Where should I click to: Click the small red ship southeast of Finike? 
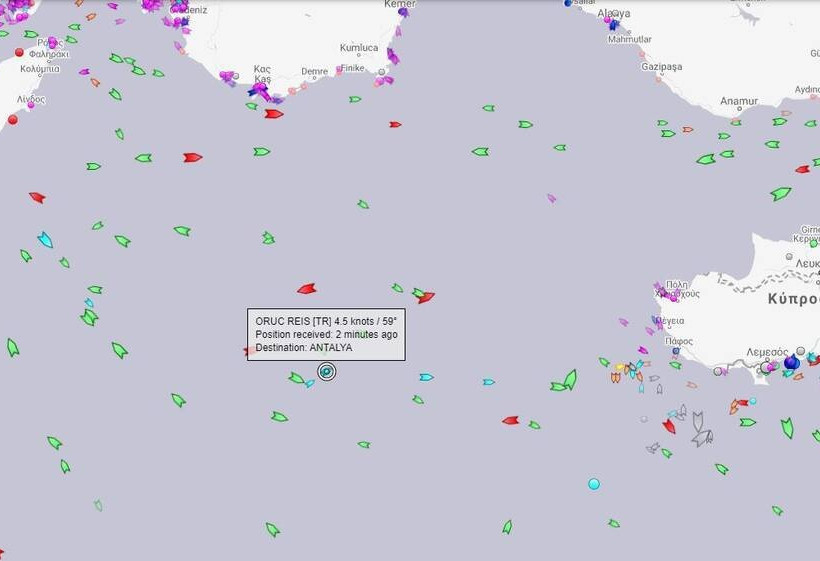(395, 124)
